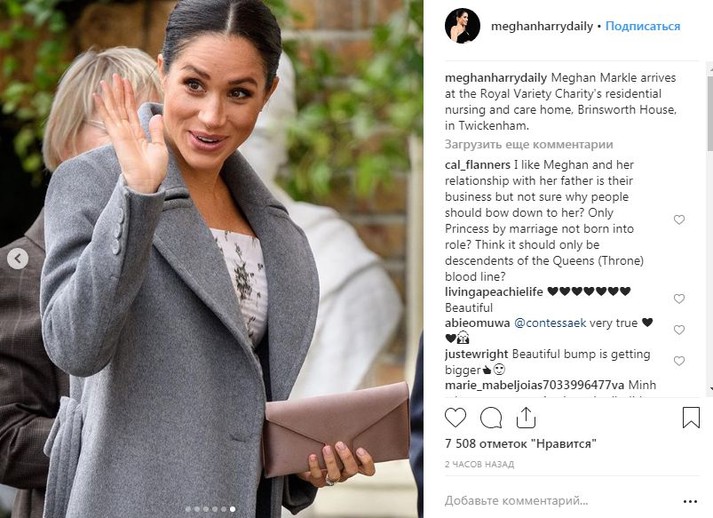Share the post using the upload arrow icon
This screenshot has width=713, height=518.
point(526,417)
